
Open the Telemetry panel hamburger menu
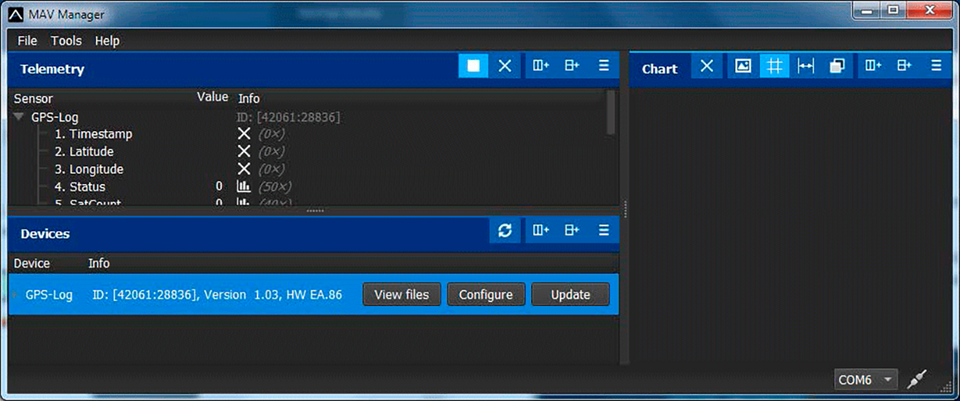pyautogui.click(x=603, y=66)
